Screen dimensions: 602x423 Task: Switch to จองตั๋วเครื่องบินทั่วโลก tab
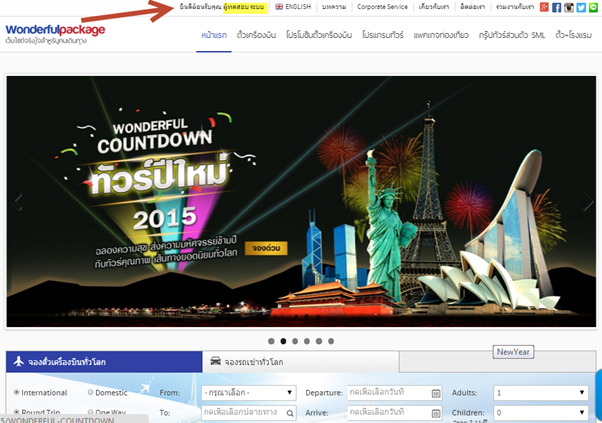[x=104, y=362]
